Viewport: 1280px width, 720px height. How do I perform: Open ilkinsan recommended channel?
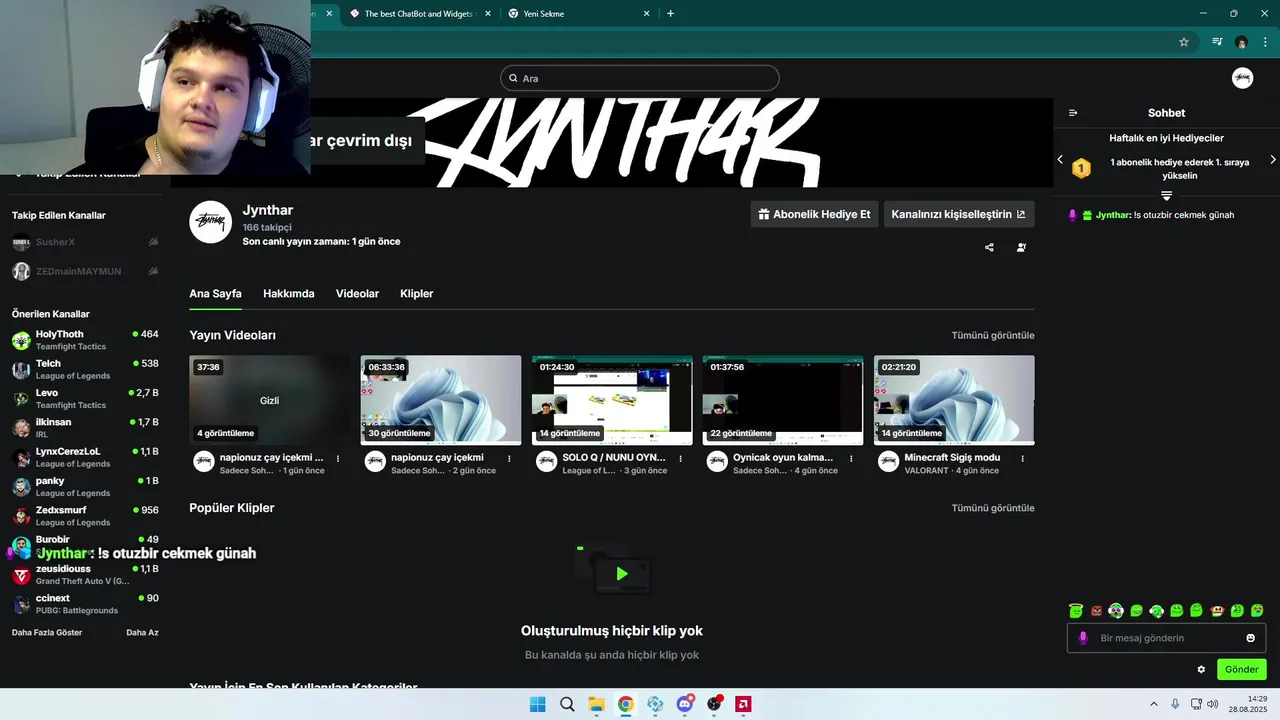(85, 428)
